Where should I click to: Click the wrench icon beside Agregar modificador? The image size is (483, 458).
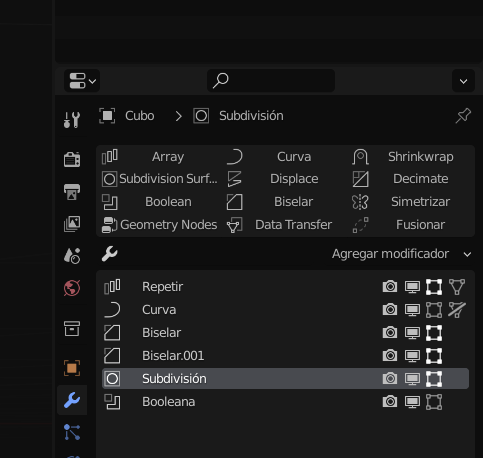coord(109,254)
